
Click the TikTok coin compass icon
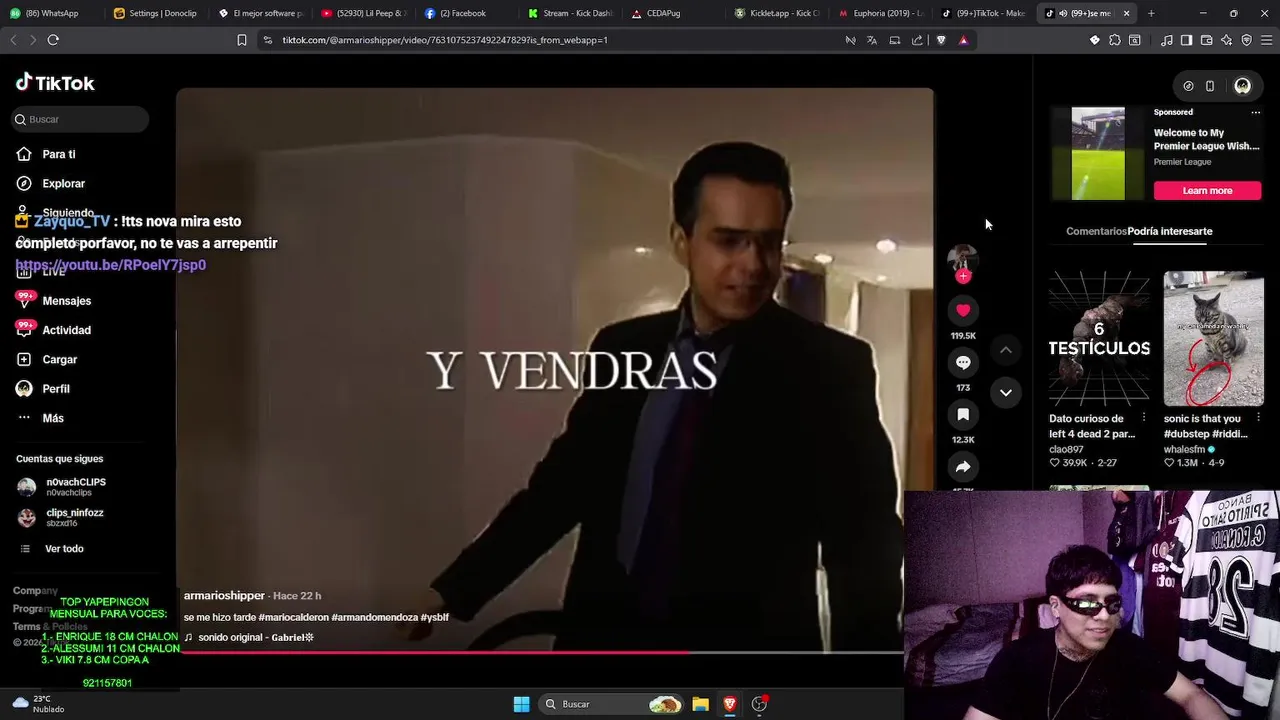tap(1188, 86)
